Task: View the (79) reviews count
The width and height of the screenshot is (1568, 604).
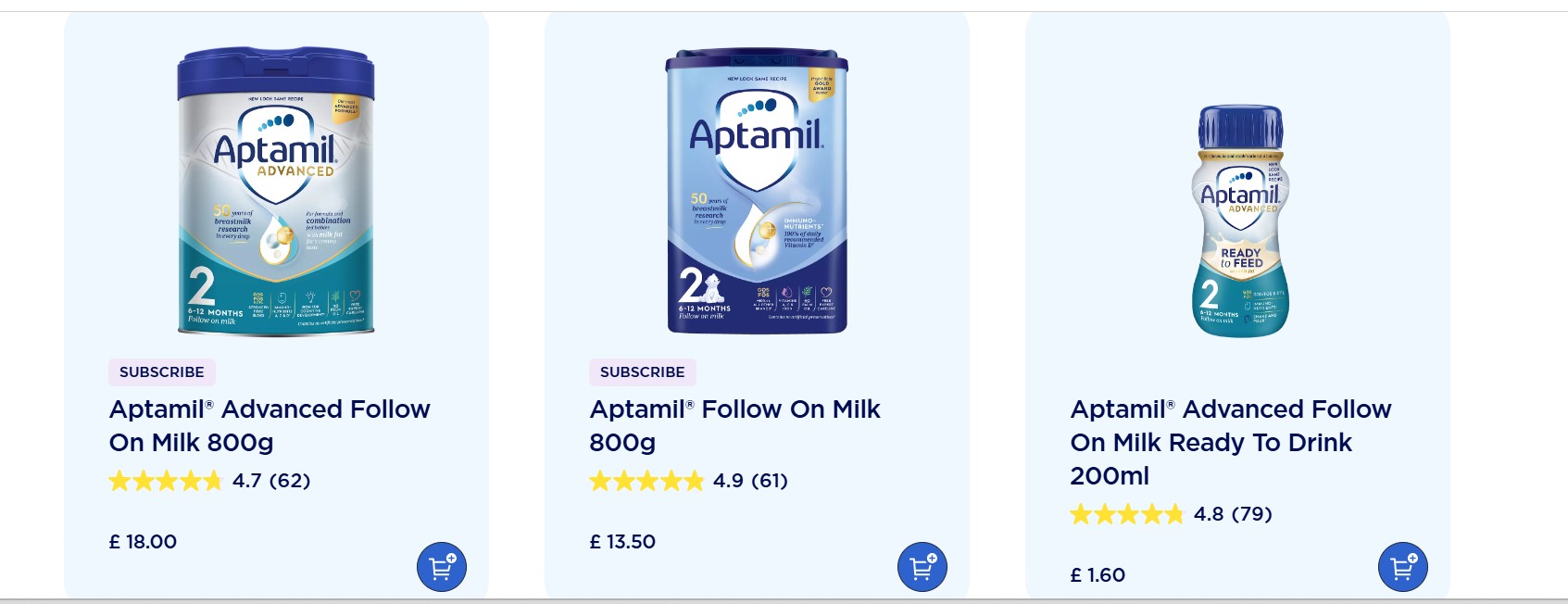Action: (1251, 514)
